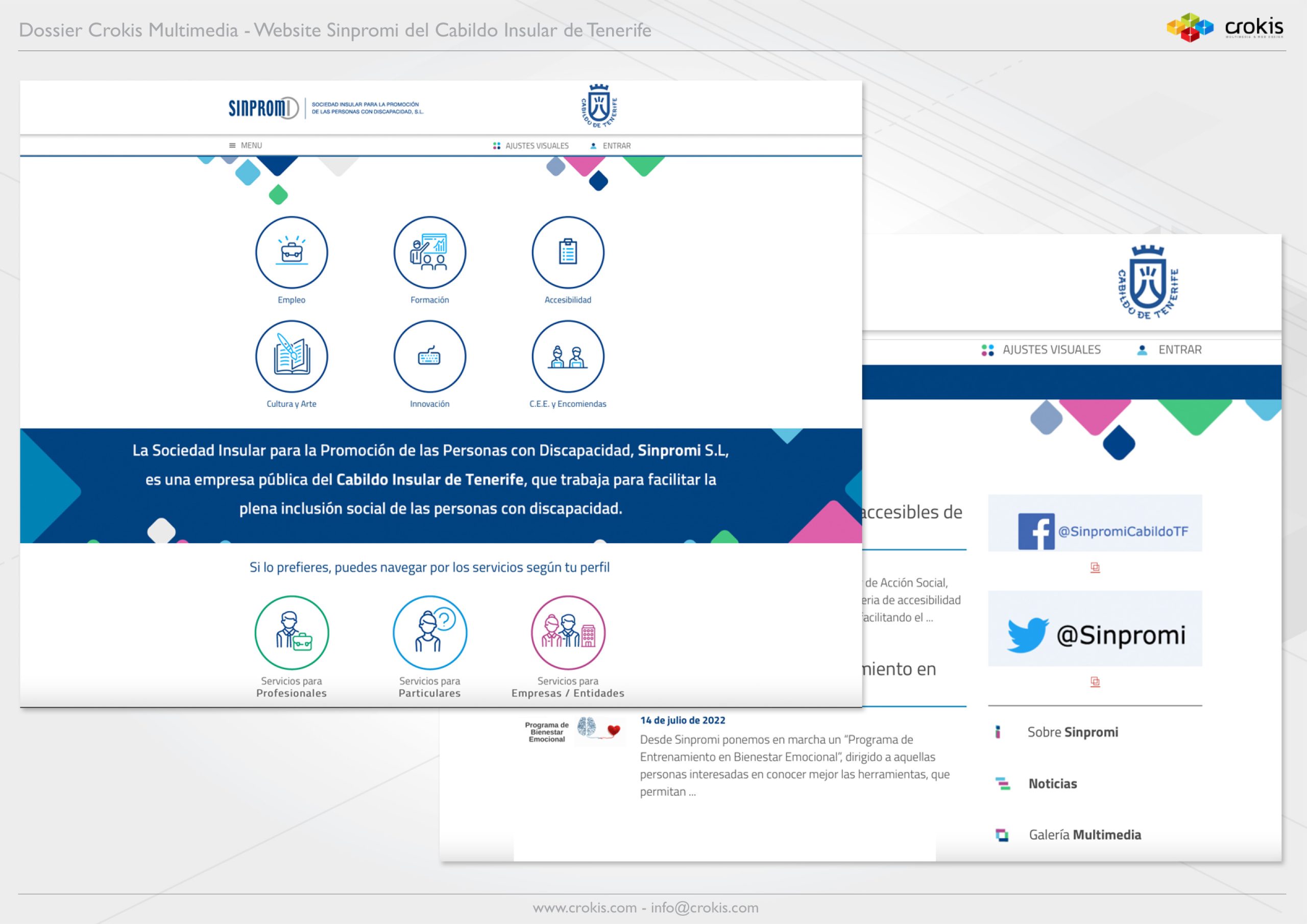Choose Servicios para Particulares profile icon

(x=430, y=633)
